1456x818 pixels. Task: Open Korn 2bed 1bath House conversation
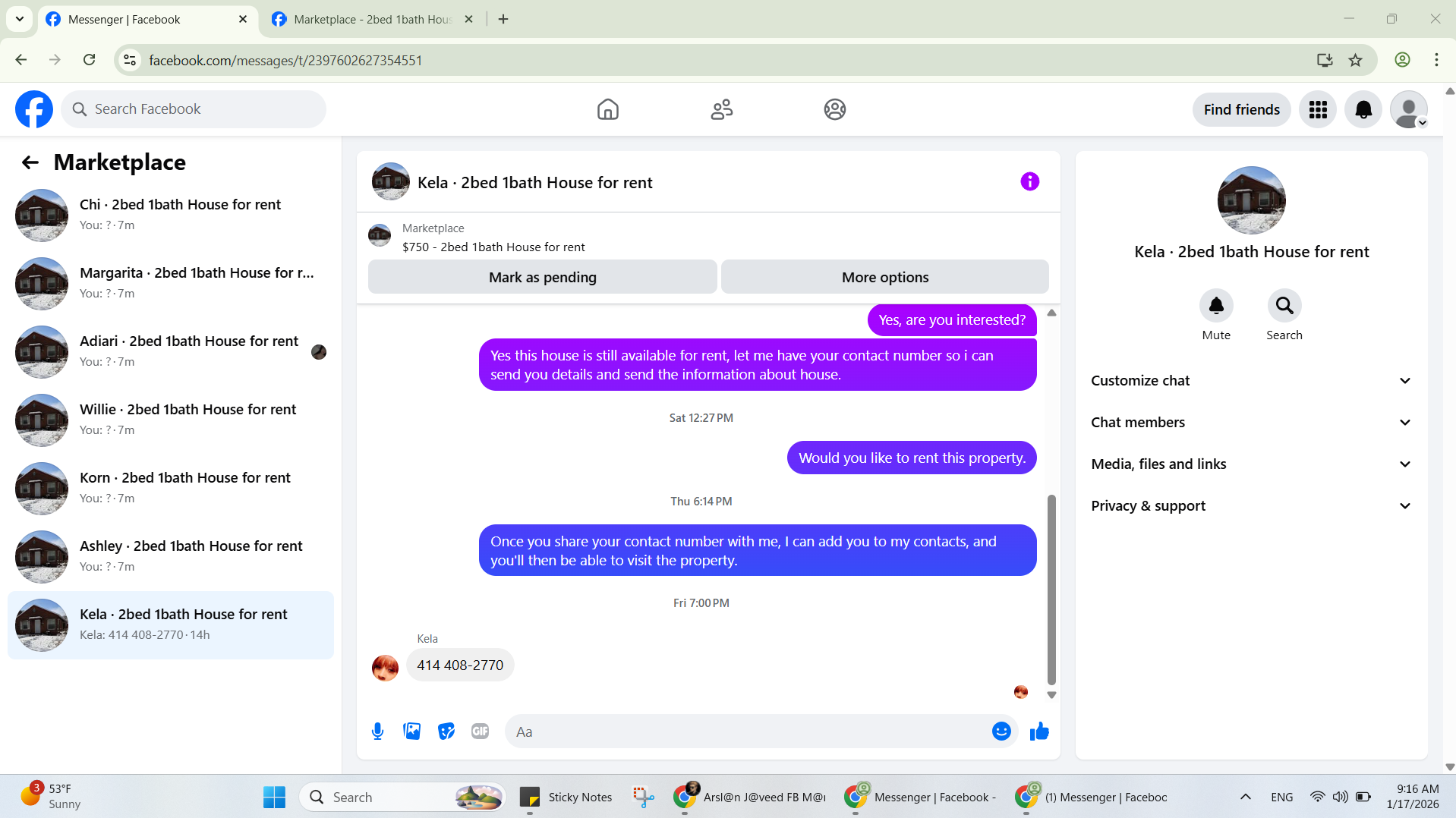click(x=171, y=489)
